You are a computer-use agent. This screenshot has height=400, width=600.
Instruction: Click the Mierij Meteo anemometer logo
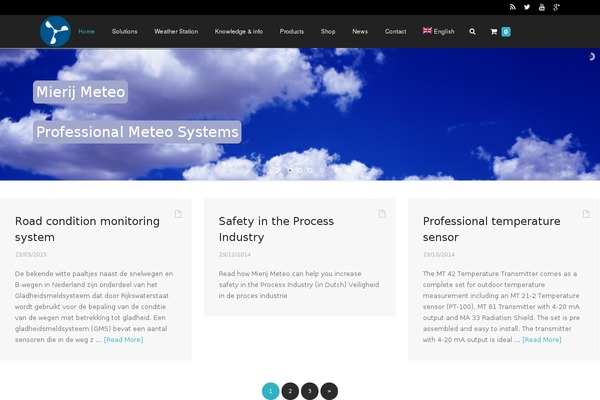coord(55,31)
